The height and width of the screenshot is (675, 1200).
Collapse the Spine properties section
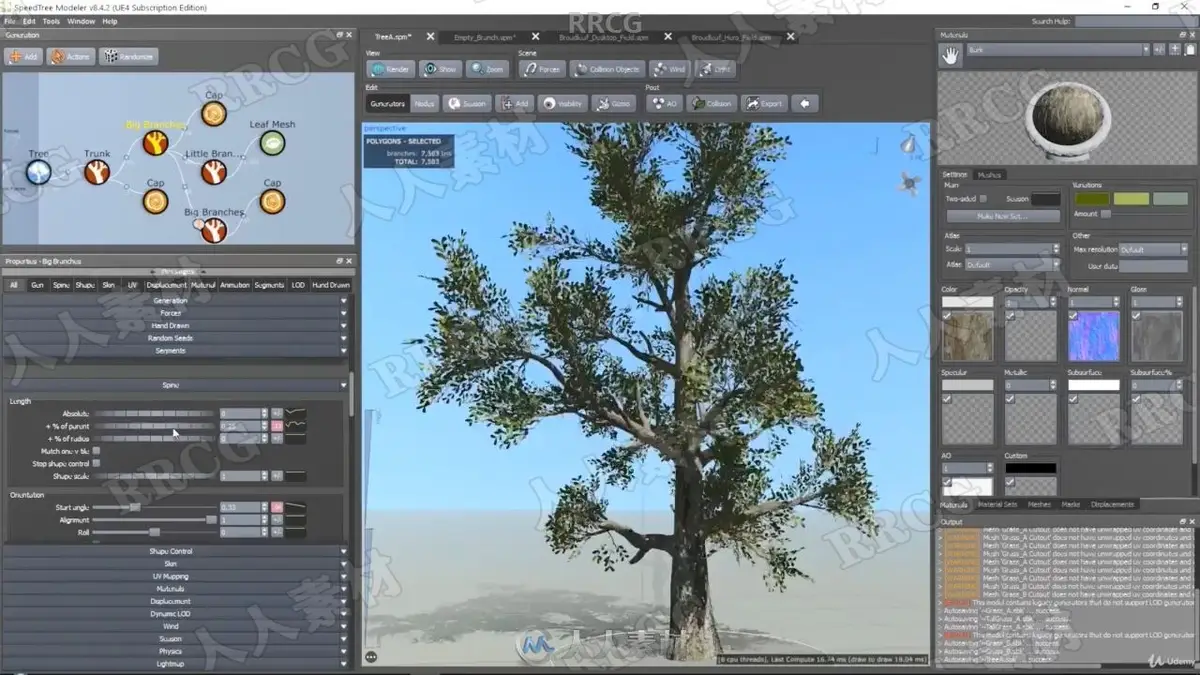176,385
